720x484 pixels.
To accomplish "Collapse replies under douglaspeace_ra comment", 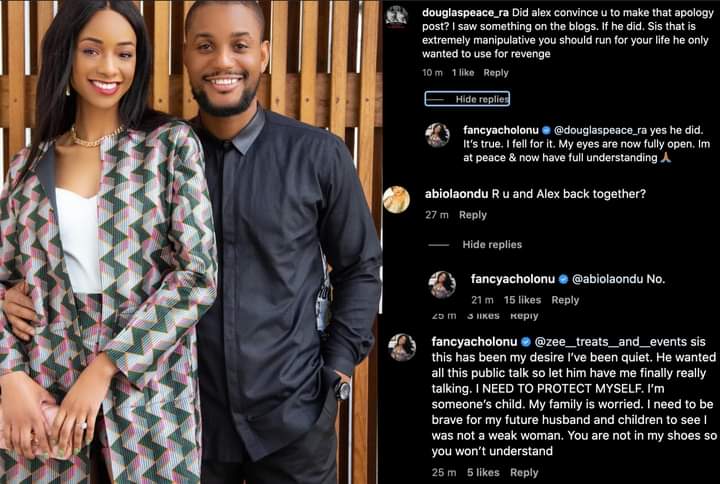I will pos(467,99).
